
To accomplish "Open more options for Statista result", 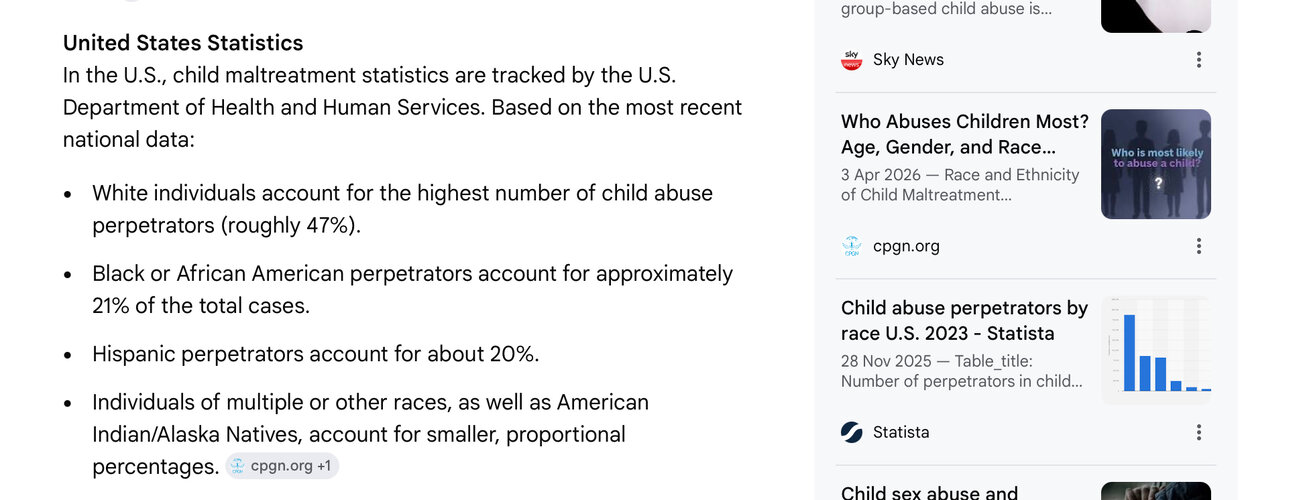I will [1198, 432].
